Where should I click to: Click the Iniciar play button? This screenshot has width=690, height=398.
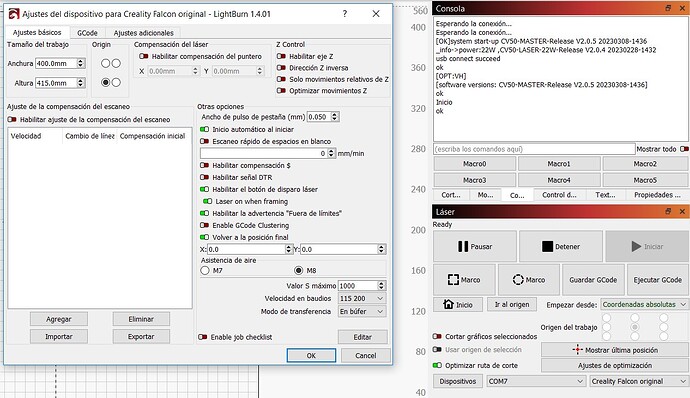click(647, 247)
